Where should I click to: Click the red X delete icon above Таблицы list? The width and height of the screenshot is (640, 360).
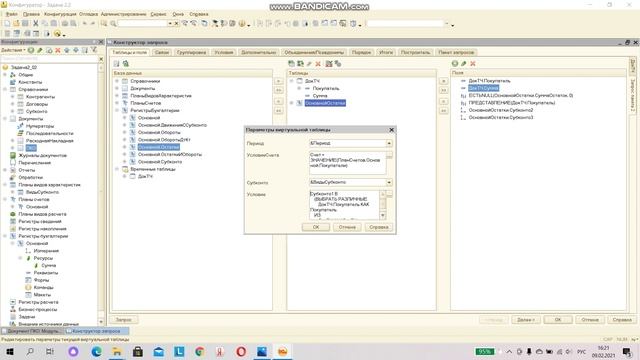(x=318, y=64)
